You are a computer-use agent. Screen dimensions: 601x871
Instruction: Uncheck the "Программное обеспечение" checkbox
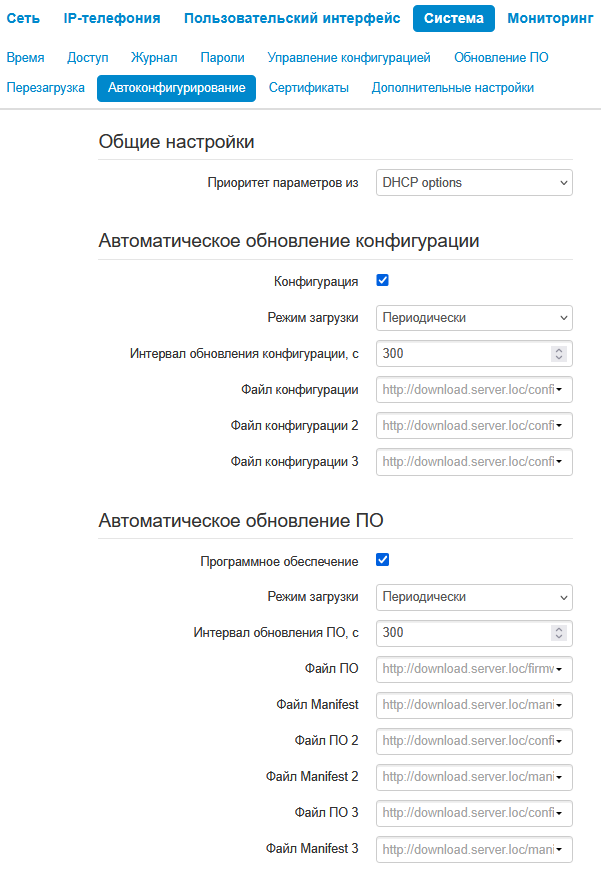pyautogui.click(x=382, y=560)
